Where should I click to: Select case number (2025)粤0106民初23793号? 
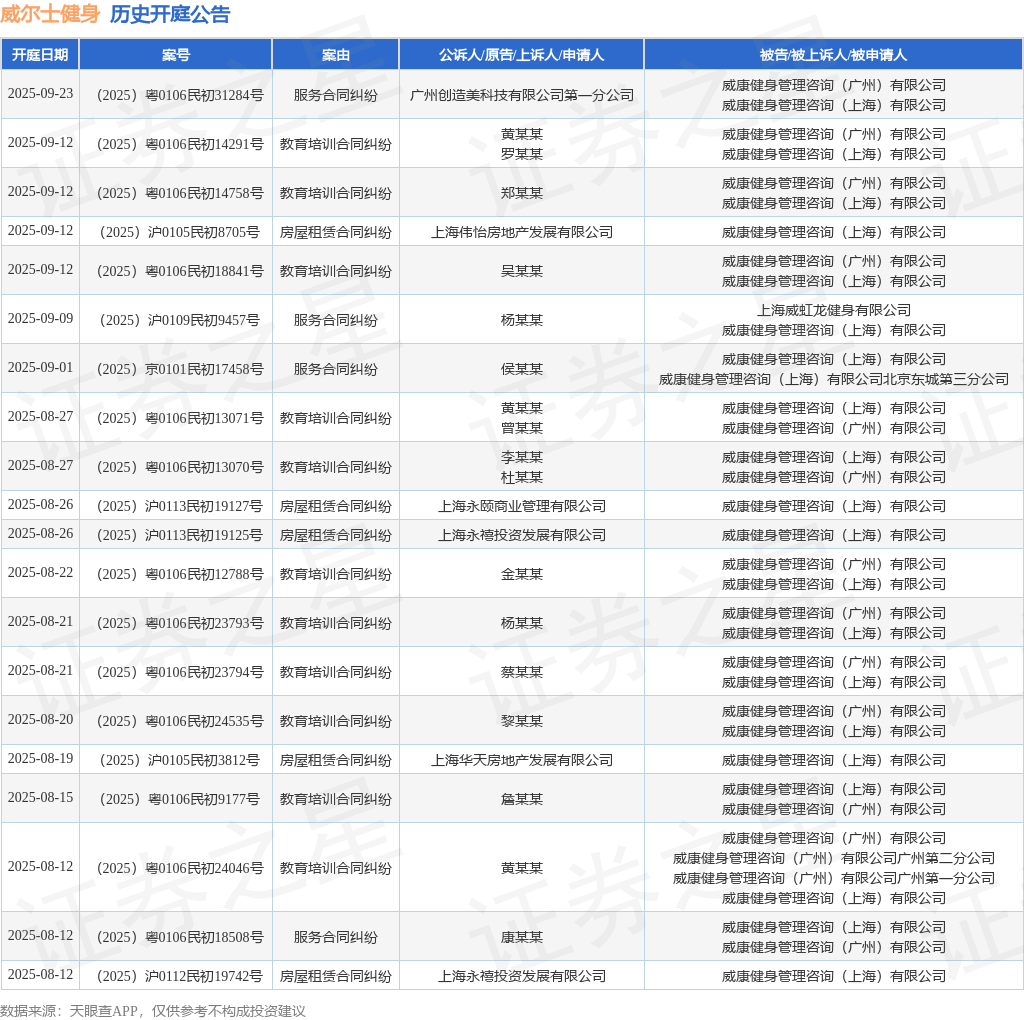pyautogui.click(x=180, y=623)
